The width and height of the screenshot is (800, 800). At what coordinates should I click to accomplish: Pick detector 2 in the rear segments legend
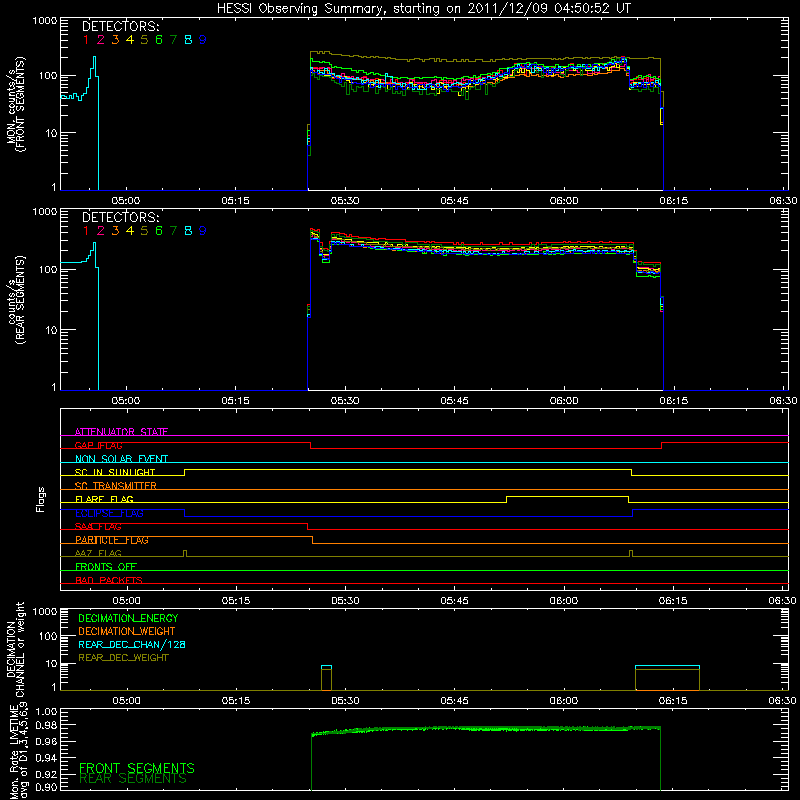(101, 231)
